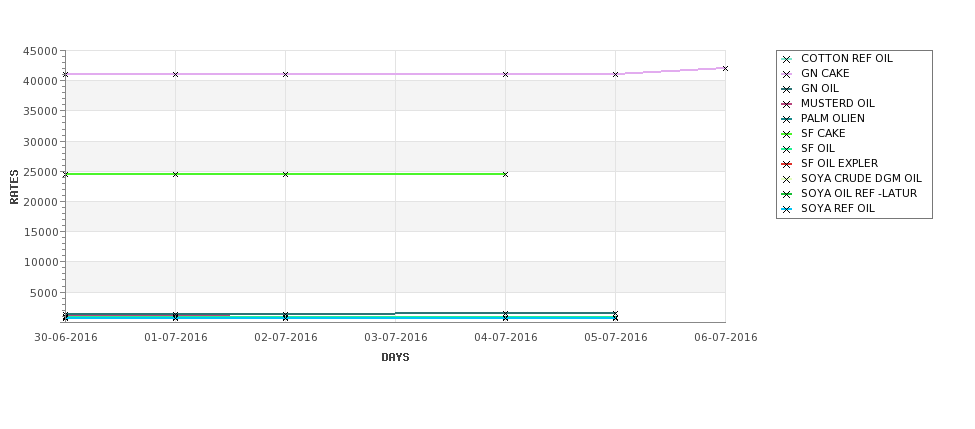
Task: Click SF CAKE data point on 04-07-2016
Action: [506, 174]
